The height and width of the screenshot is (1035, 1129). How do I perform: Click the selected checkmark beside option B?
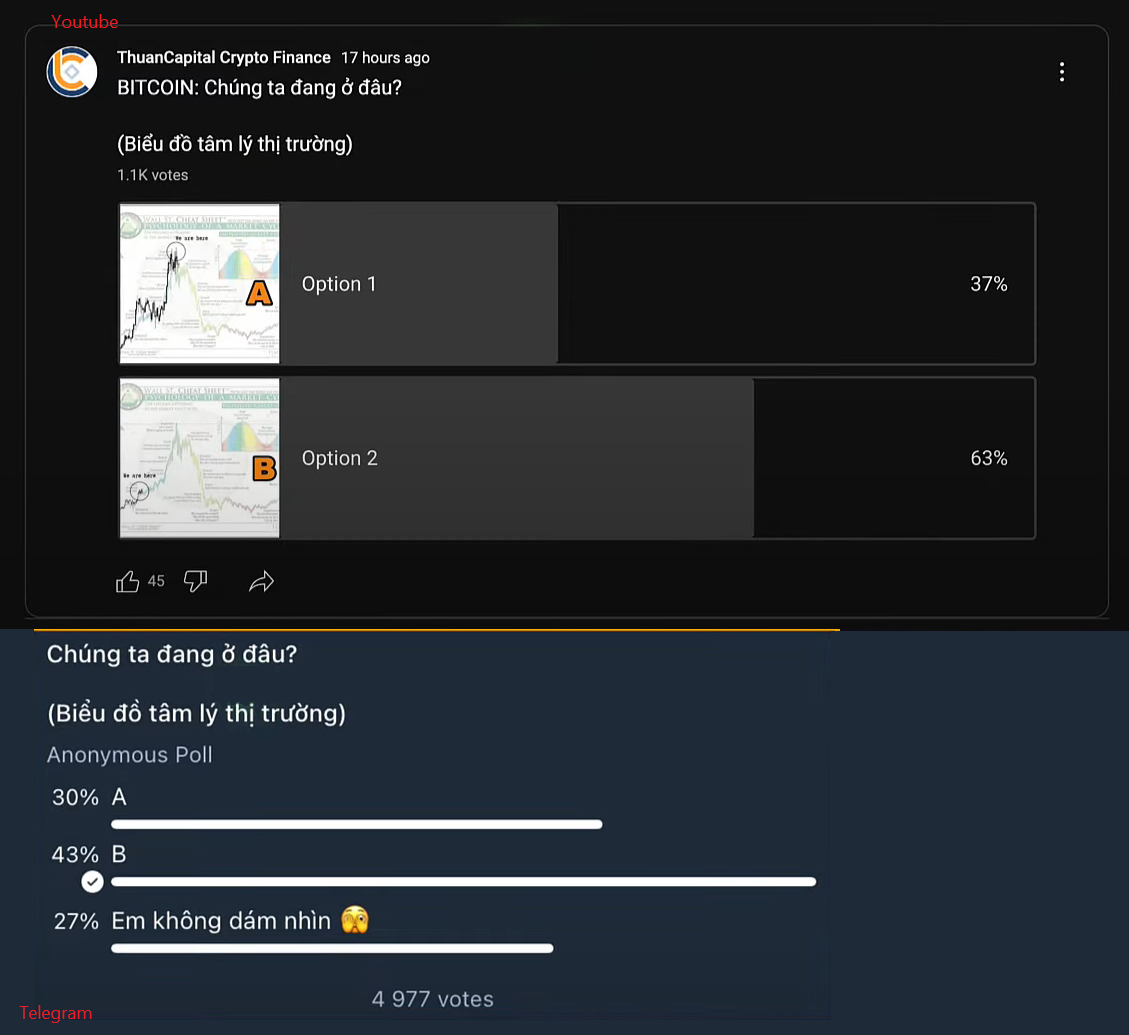[92, 881]
